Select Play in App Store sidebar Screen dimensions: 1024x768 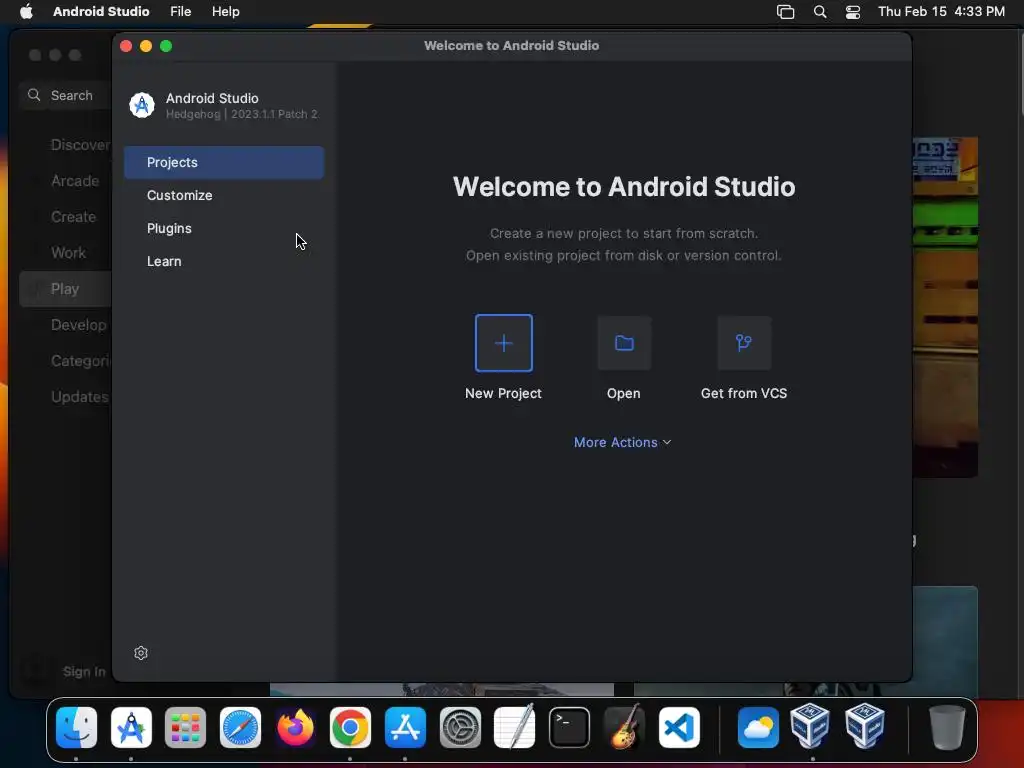(x=65, y=289)
